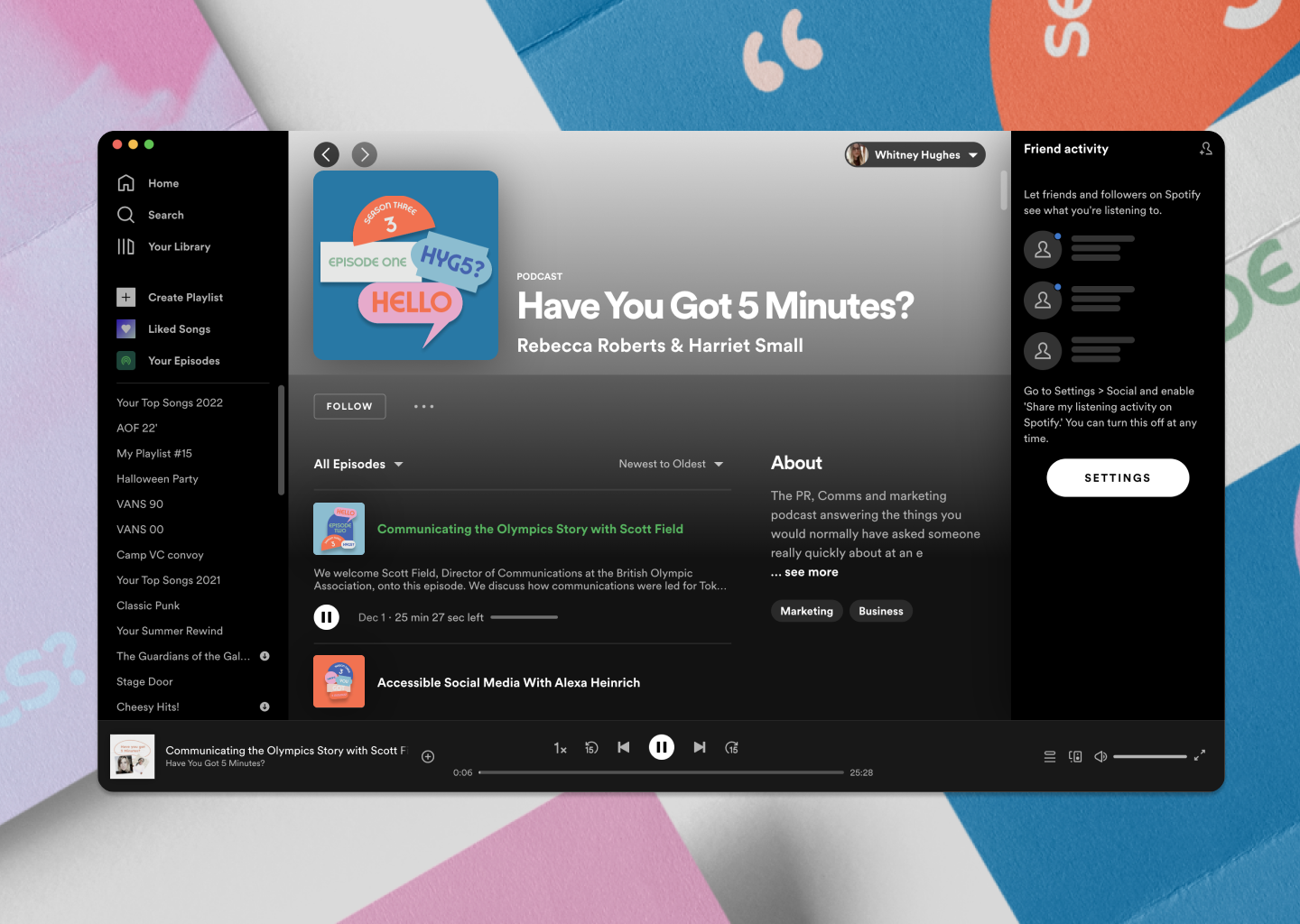Expand the About text with see more
Viewport: 1300px width, 924px height.
click(x=804, y=572)
